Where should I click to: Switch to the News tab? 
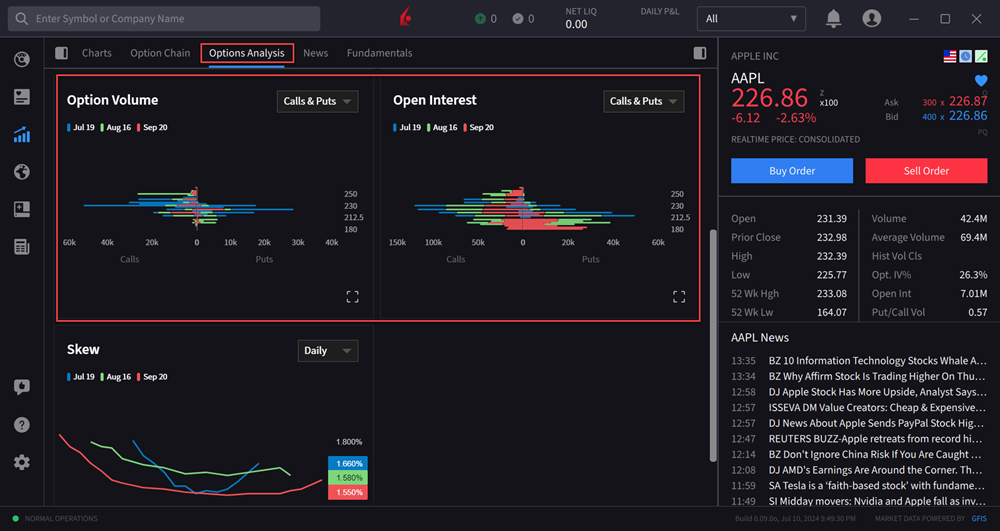(316, 53)
